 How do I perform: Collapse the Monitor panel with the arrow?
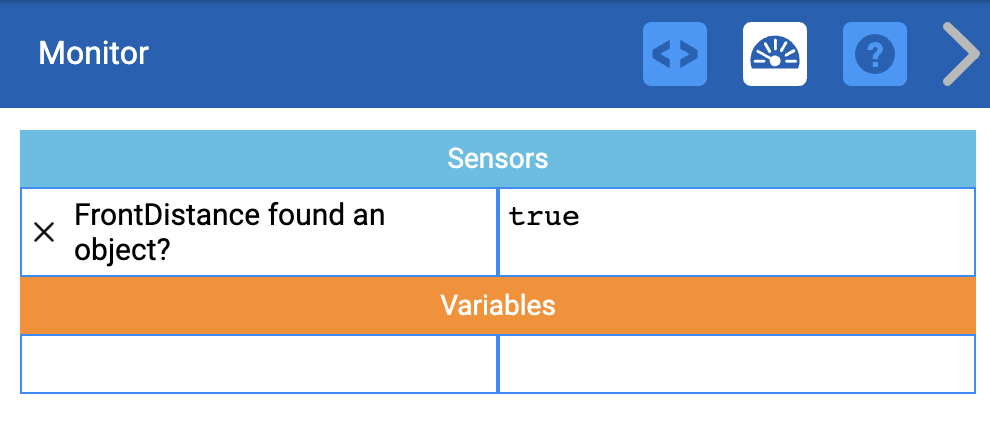tap(961, 54)
